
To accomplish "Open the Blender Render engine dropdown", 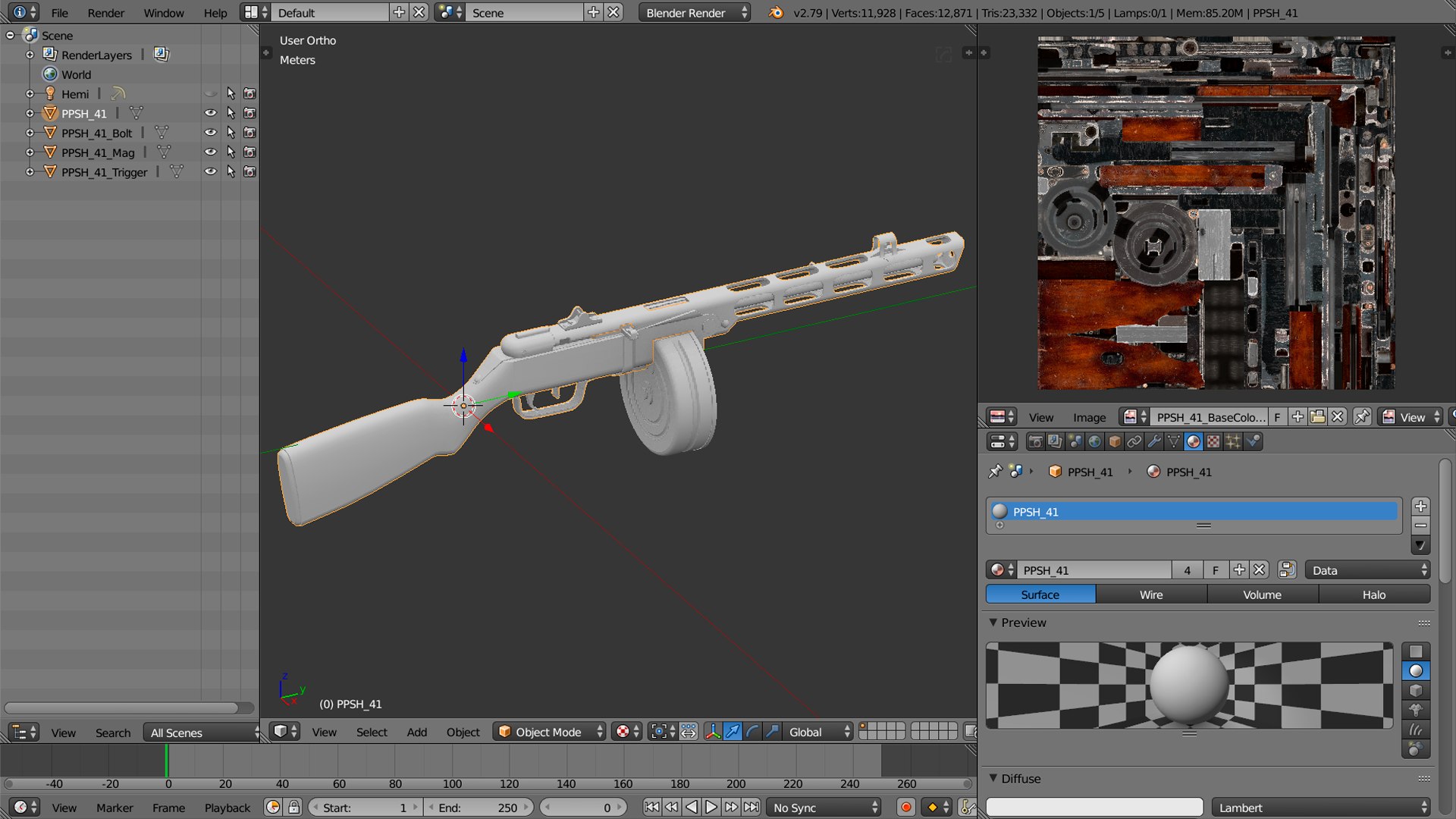I will click(694, 13).
